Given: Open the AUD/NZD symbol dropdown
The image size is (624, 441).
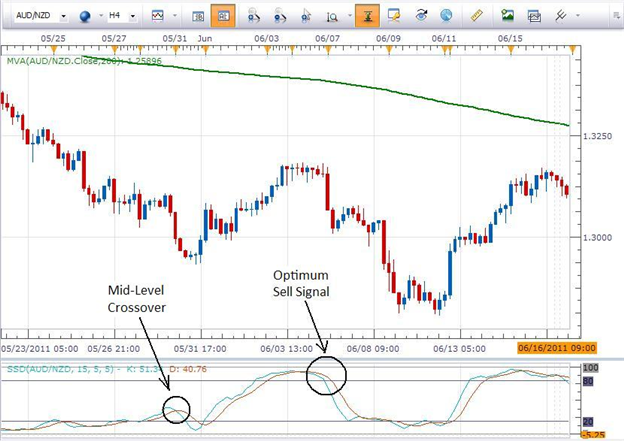Looking at the screenshot, I should pos(63,16).
